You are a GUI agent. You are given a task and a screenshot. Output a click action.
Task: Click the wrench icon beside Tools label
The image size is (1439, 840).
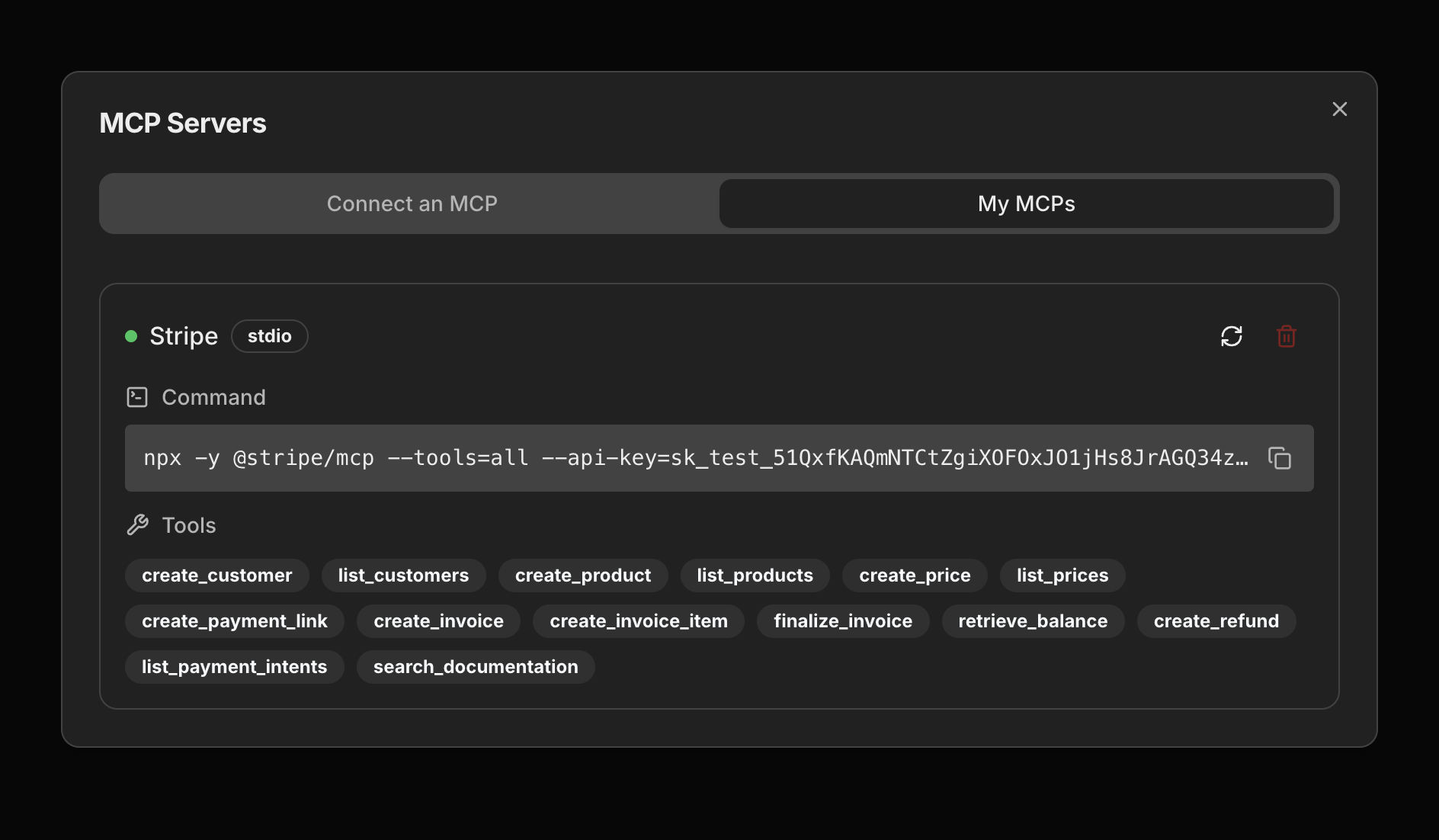[x=138, y=524]
